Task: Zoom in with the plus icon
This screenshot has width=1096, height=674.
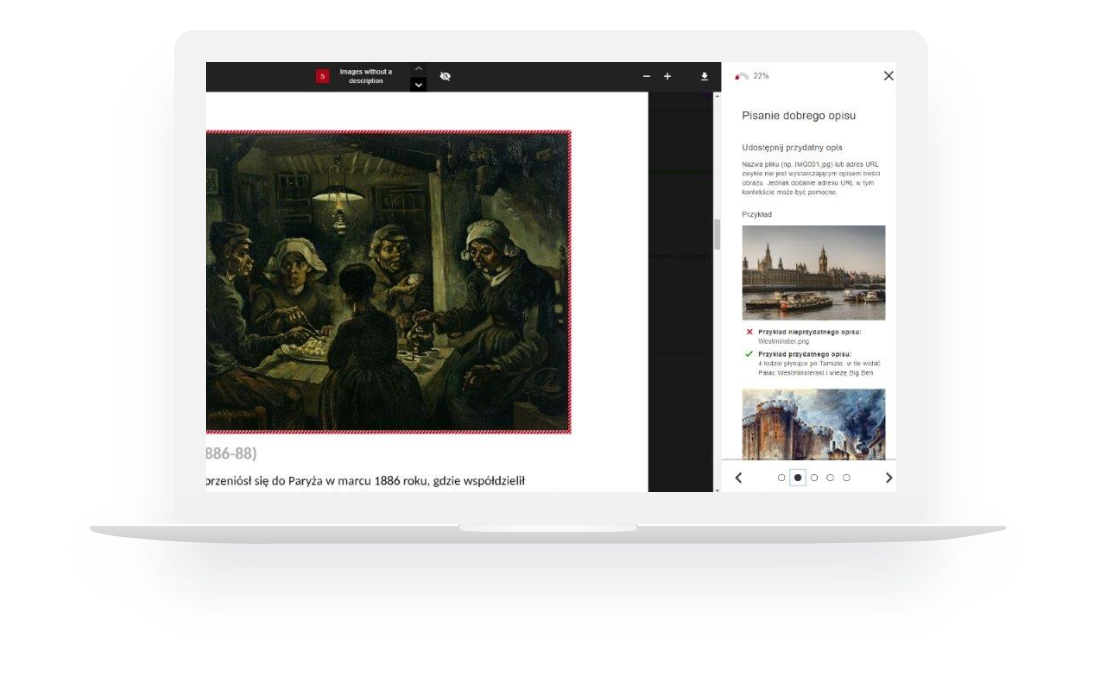Action: 667,76
